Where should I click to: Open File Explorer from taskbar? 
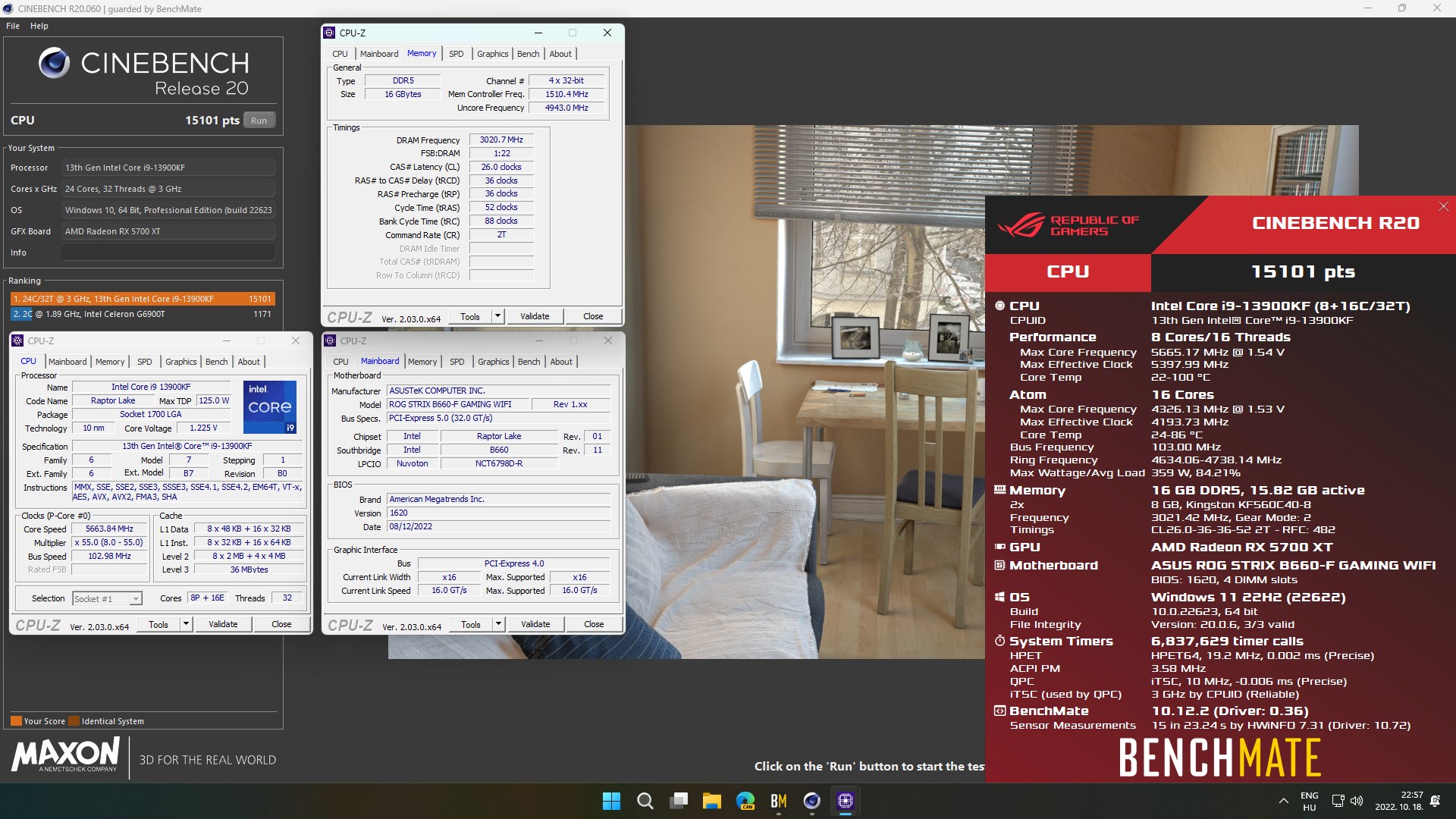(711, 801)
